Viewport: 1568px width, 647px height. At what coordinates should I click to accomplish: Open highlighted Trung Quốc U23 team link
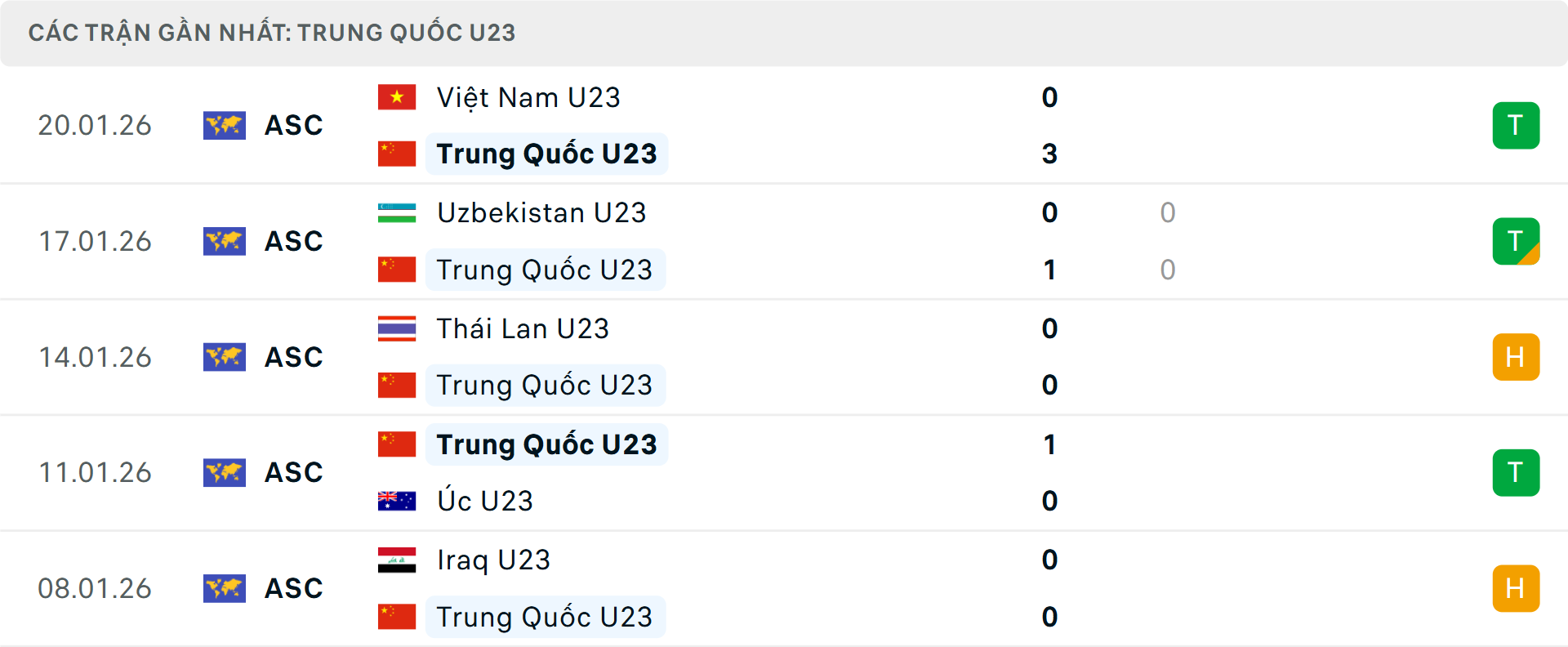pyautogui.click(x=546, y=154)
